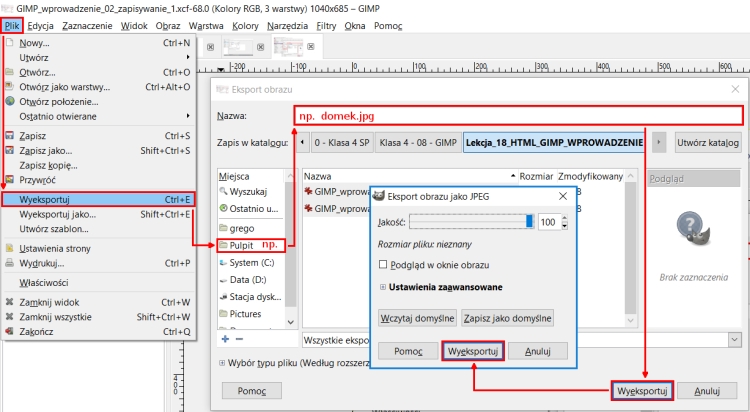Choose Nowy... from the Plik menu
750x412 pixels.
tap(98, 43)
